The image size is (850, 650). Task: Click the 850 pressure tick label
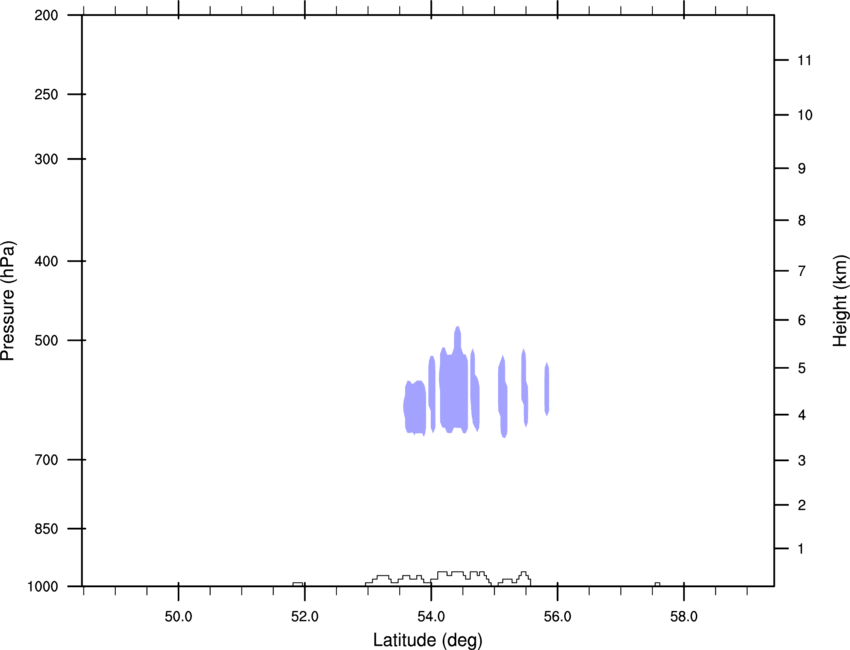[x=47, y=528]
